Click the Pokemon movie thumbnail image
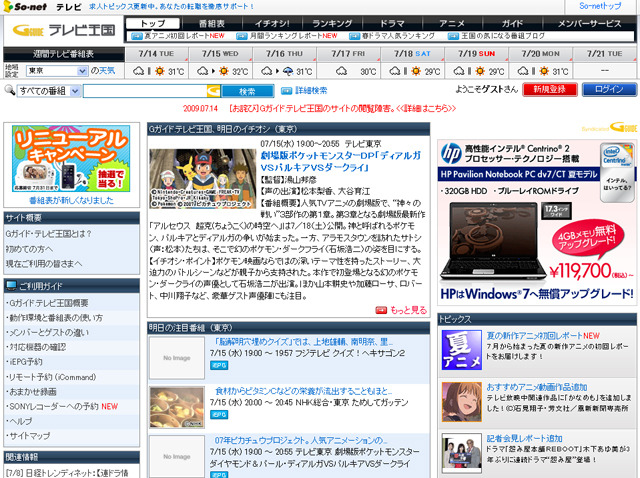640x478 pixels. coord(203,179)
